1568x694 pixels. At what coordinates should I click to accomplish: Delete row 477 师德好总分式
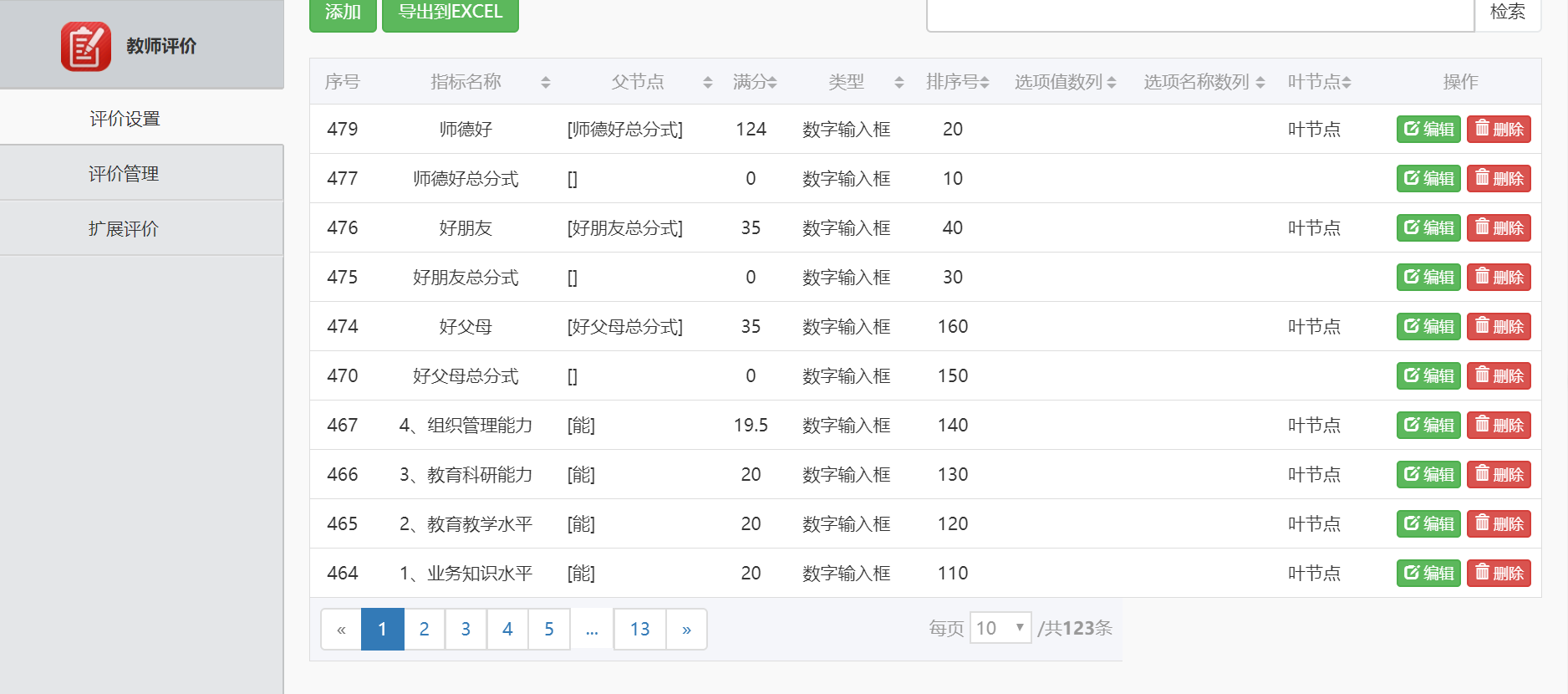pyautogui.click(x=1498, y=178)
